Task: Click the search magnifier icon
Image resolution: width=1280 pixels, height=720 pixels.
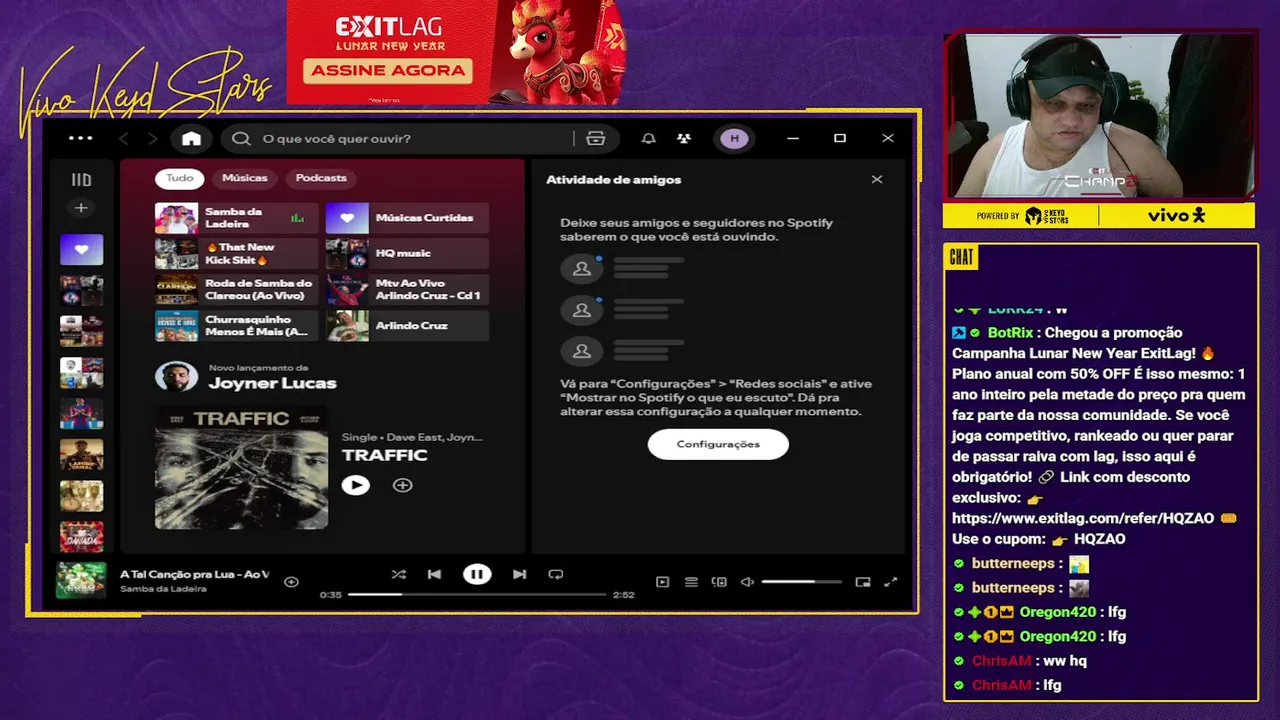Action: pos(241,139)
